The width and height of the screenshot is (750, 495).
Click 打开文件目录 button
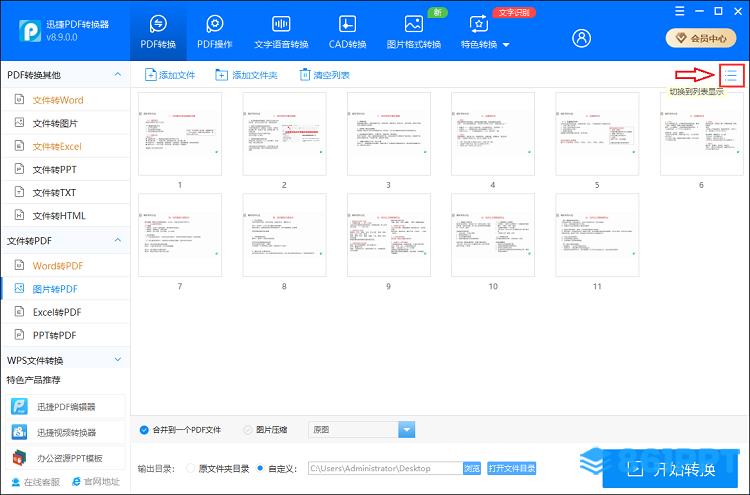pos(511,468)
